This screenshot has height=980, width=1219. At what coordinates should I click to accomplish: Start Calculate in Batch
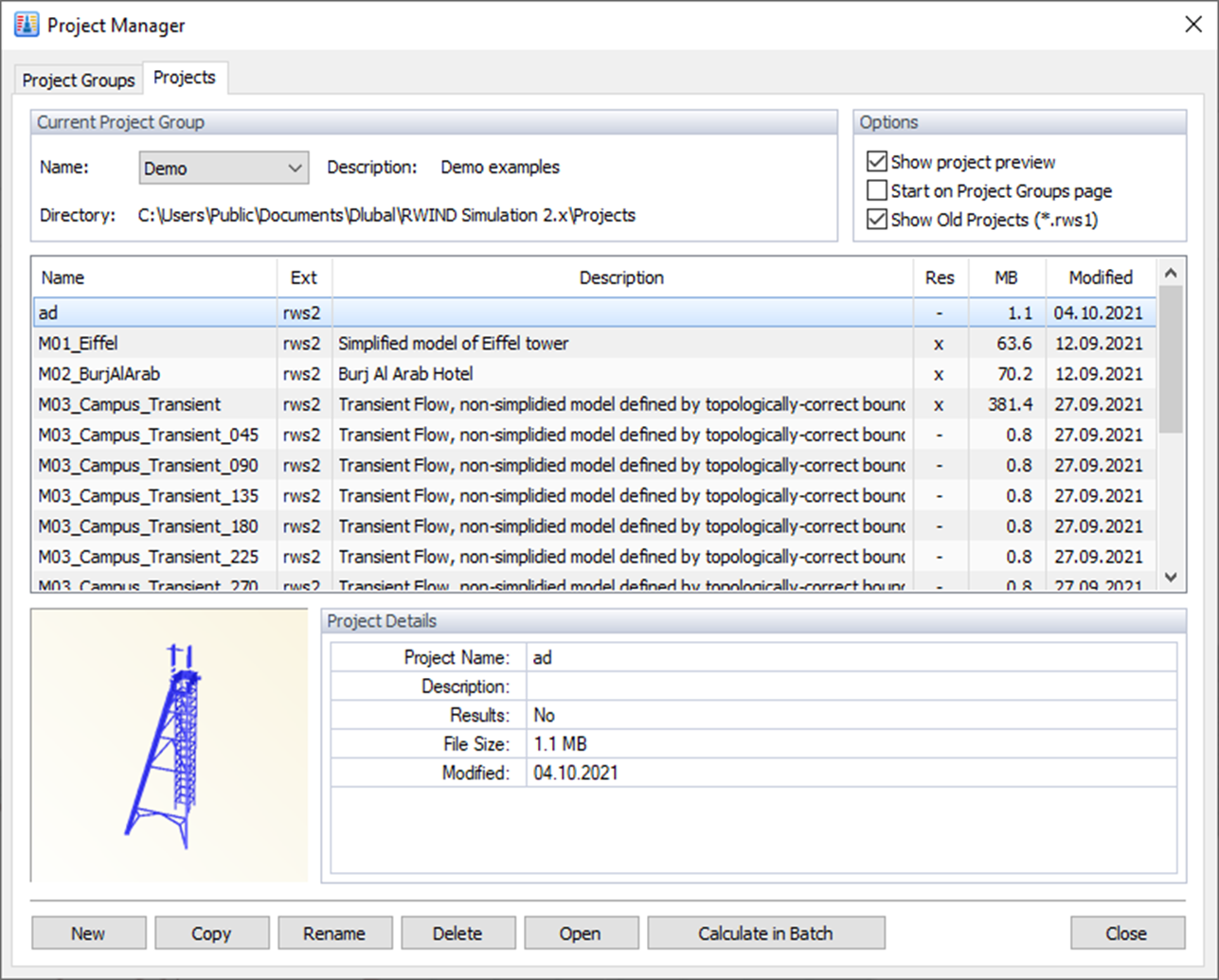pos(764,933)
